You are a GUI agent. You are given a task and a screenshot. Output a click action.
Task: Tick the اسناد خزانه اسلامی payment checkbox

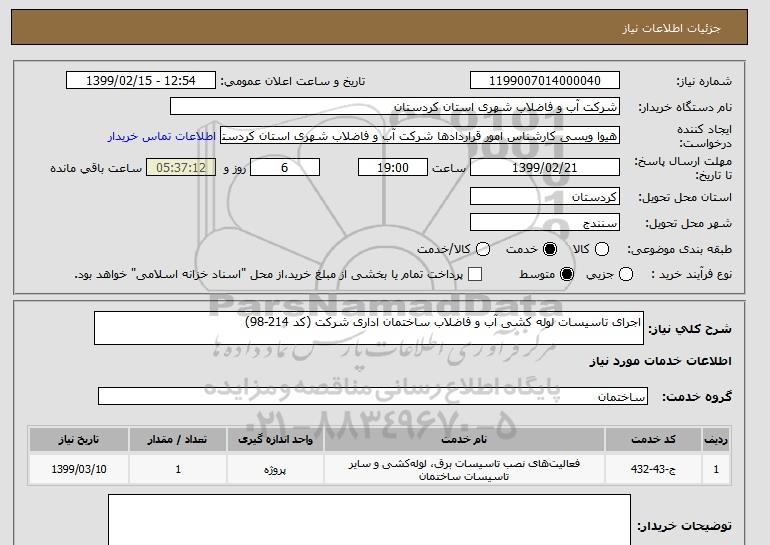(x=475, y=274)
